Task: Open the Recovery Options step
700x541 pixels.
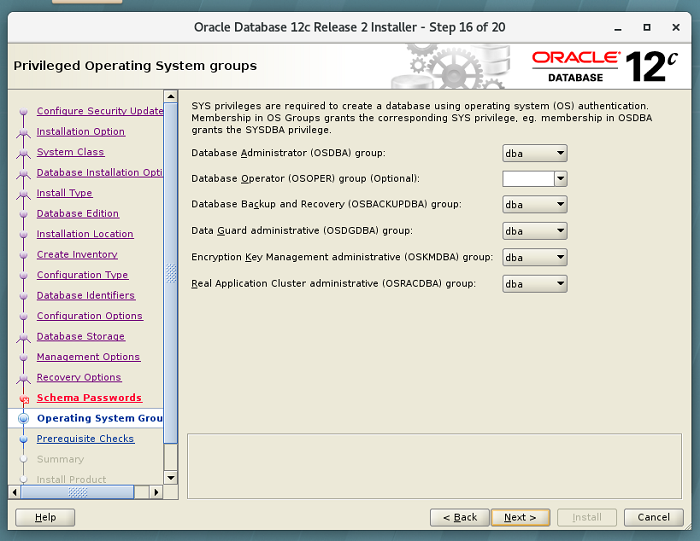Action: tap(79, 378)
